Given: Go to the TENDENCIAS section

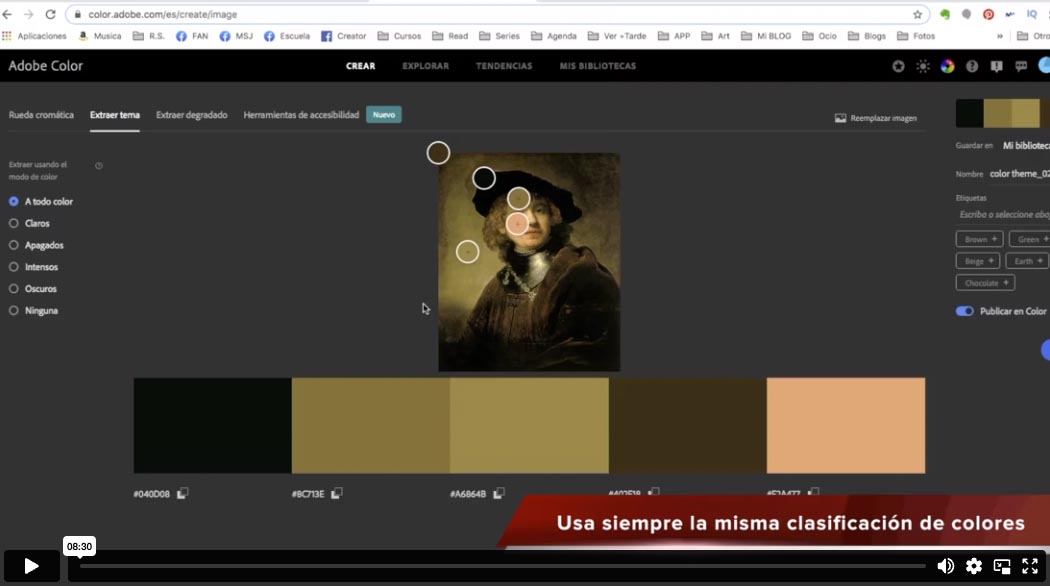Looking at the screenshot, I should click(x=504, y=66).
